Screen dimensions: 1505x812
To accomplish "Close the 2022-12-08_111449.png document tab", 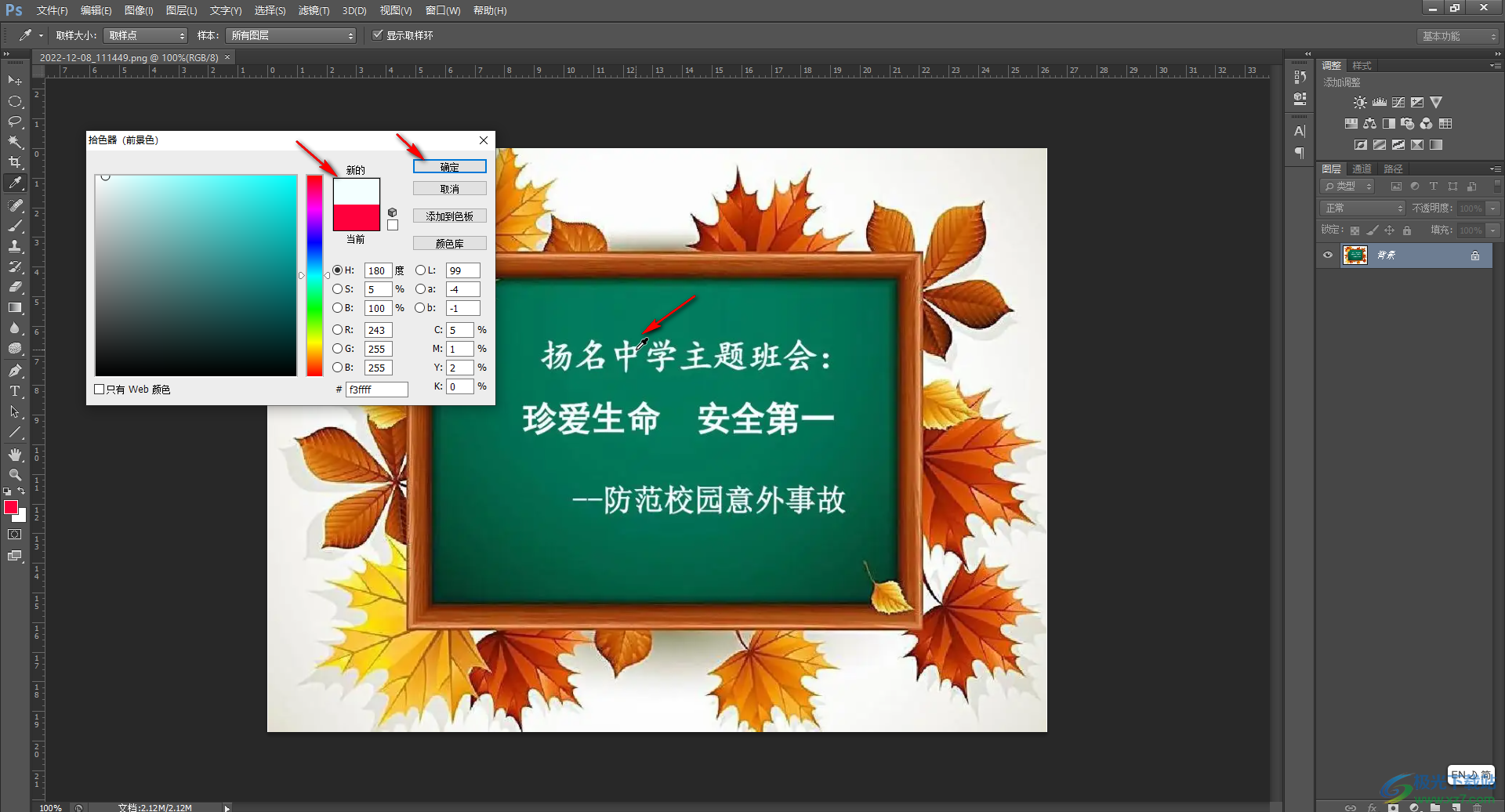I will [x=227, y=57].
